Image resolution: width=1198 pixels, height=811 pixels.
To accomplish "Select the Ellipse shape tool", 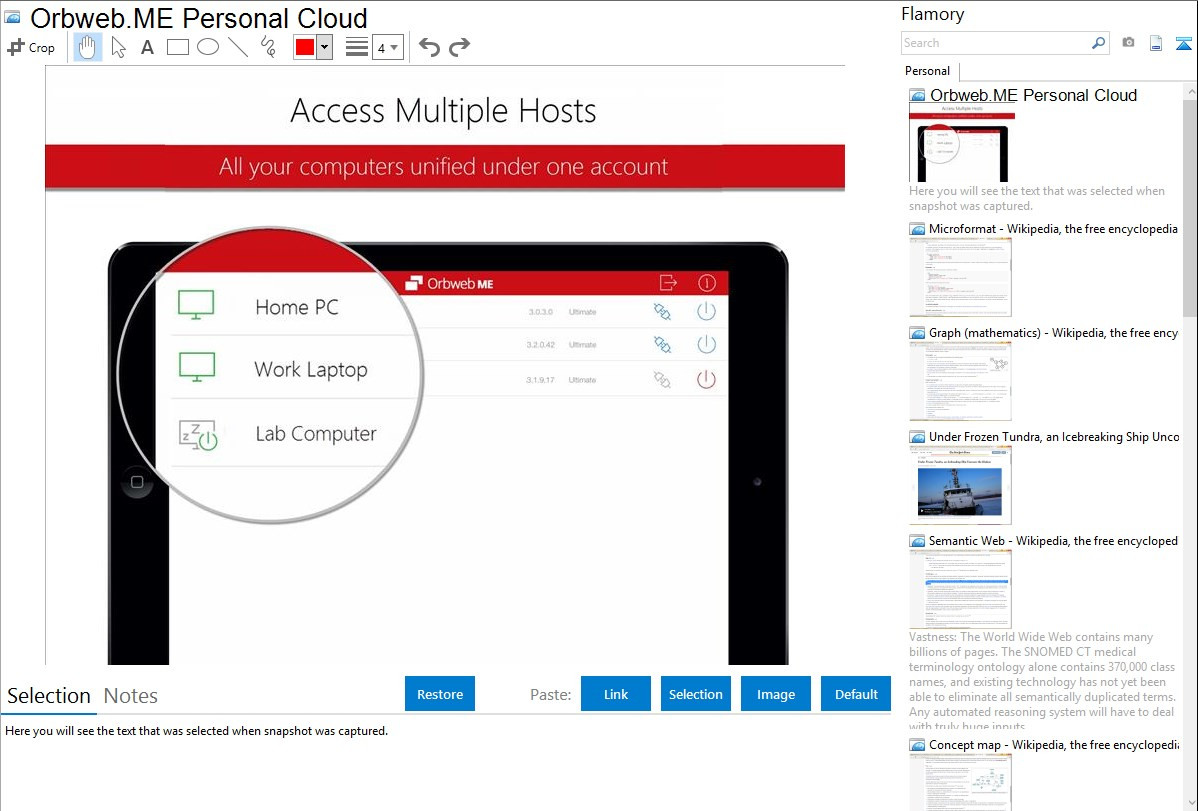I will click(x=208, y=47).
